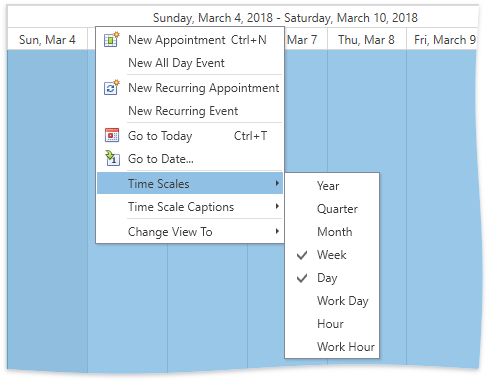Enable the Month time scale
Viewport: 489px width, 382px height.
(332, 232)
